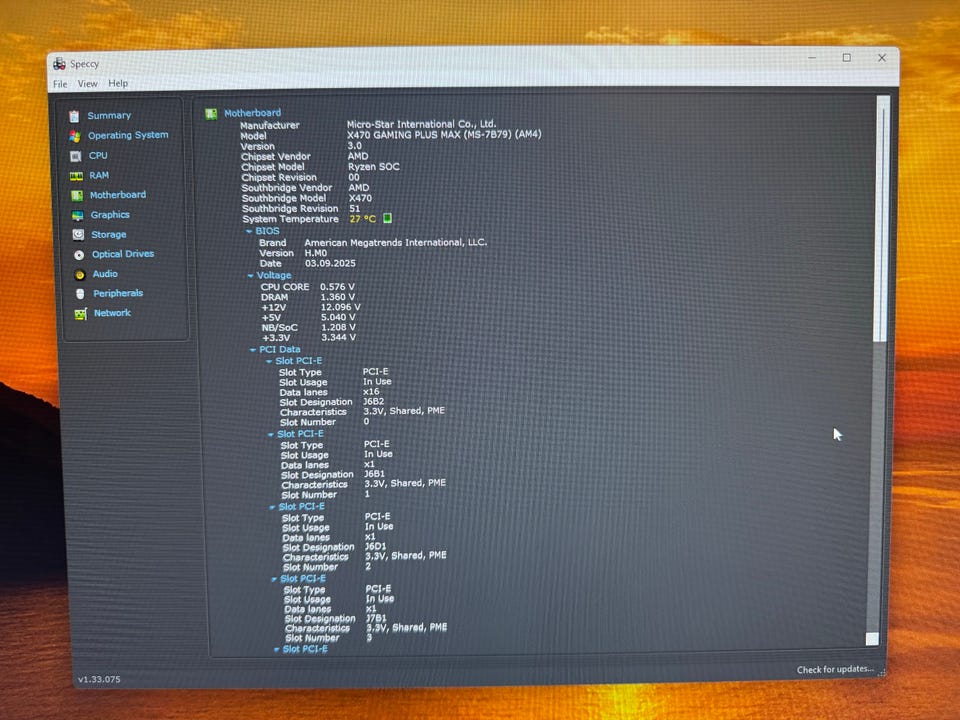The width and height of the screenshot is (960, 720).
Task: Click the Optical Drives label in sidebar
Action: pos(123,254)
